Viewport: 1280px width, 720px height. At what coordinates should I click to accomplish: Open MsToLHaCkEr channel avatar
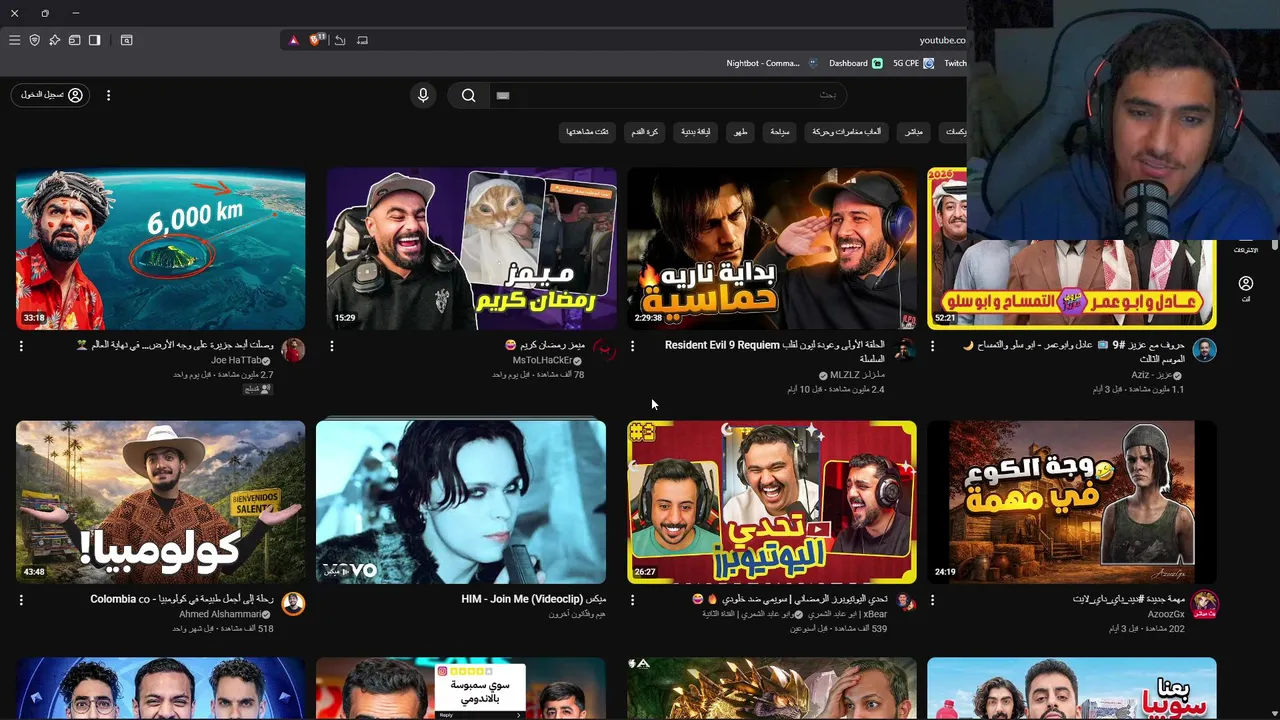[604, 350]
